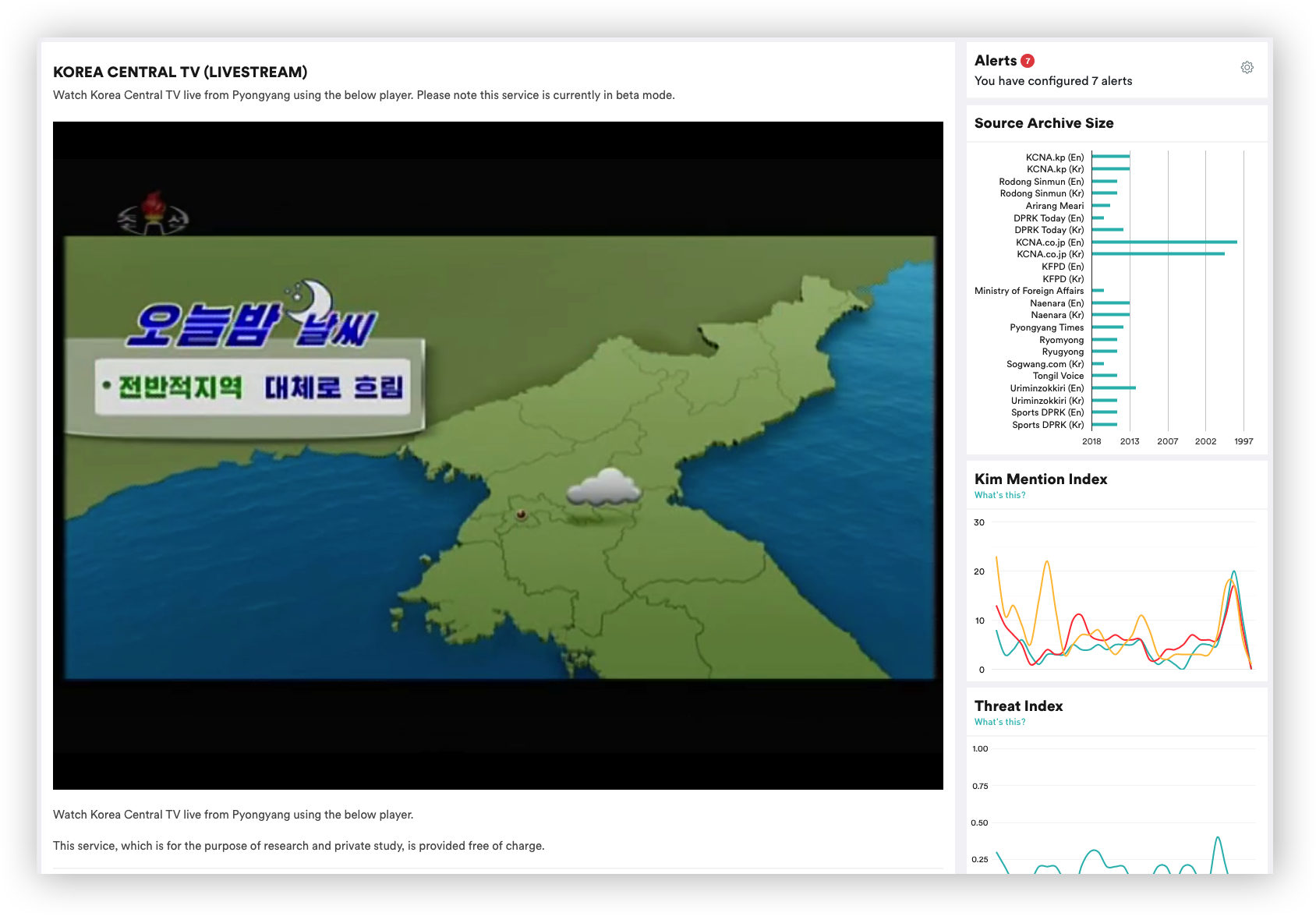Open "What's this?" under Kim Mention Index
Image resolution: width=1316 pixels, height=916 pixels.
999,495
